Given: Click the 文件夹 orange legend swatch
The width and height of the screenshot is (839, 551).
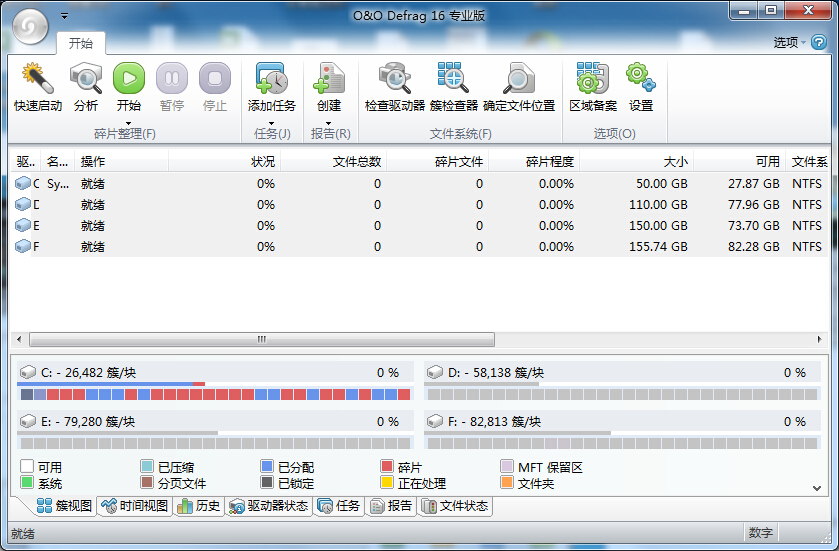Looking at the screenshot, I should tap(507, 482).
